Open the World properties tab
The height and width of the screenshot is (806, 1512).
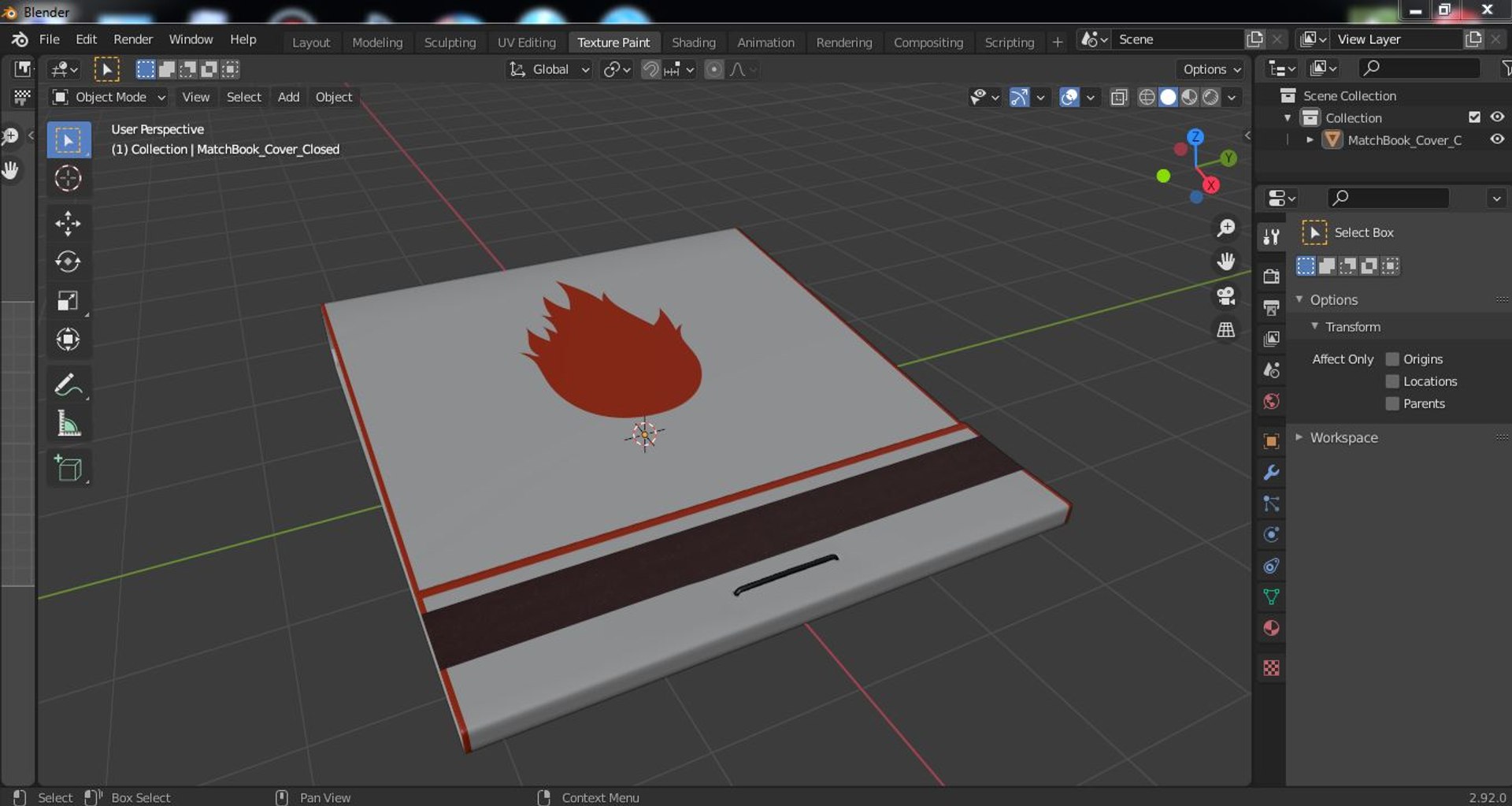click(1271, 402)
